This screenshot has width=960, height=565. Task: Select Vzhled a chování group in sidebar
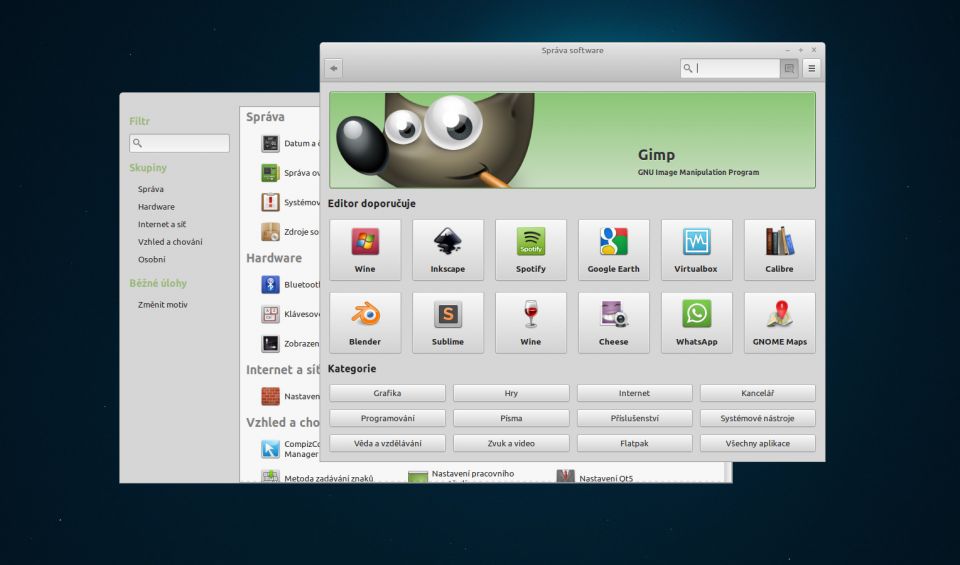pyautogui.click(x=170, y=242)
